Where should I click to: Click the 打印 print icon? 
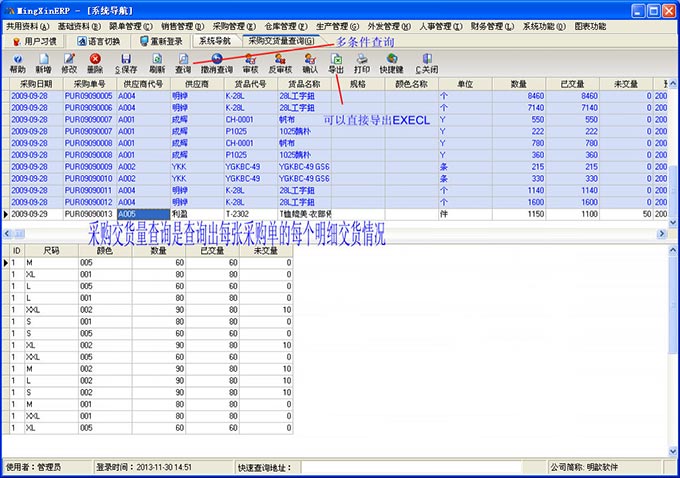362,63
